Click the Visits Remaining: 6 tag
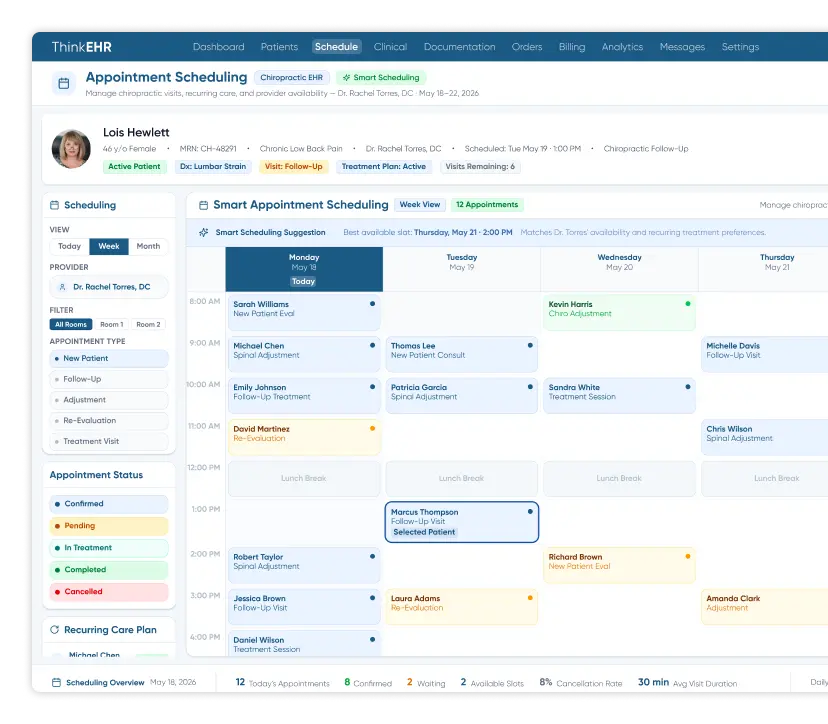This screenshot has width=828, height=724. coord(480,166)
